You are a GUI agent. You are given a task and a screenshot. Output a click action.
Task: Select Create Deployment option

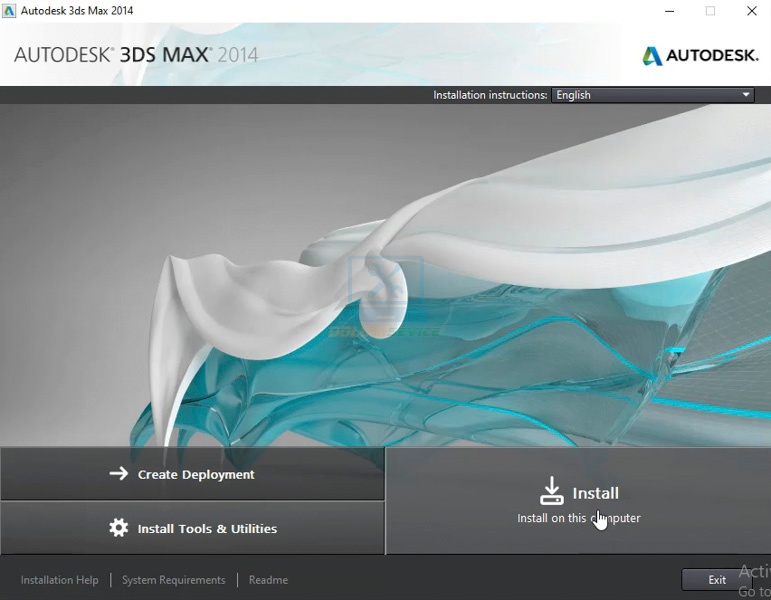(192, 474)
